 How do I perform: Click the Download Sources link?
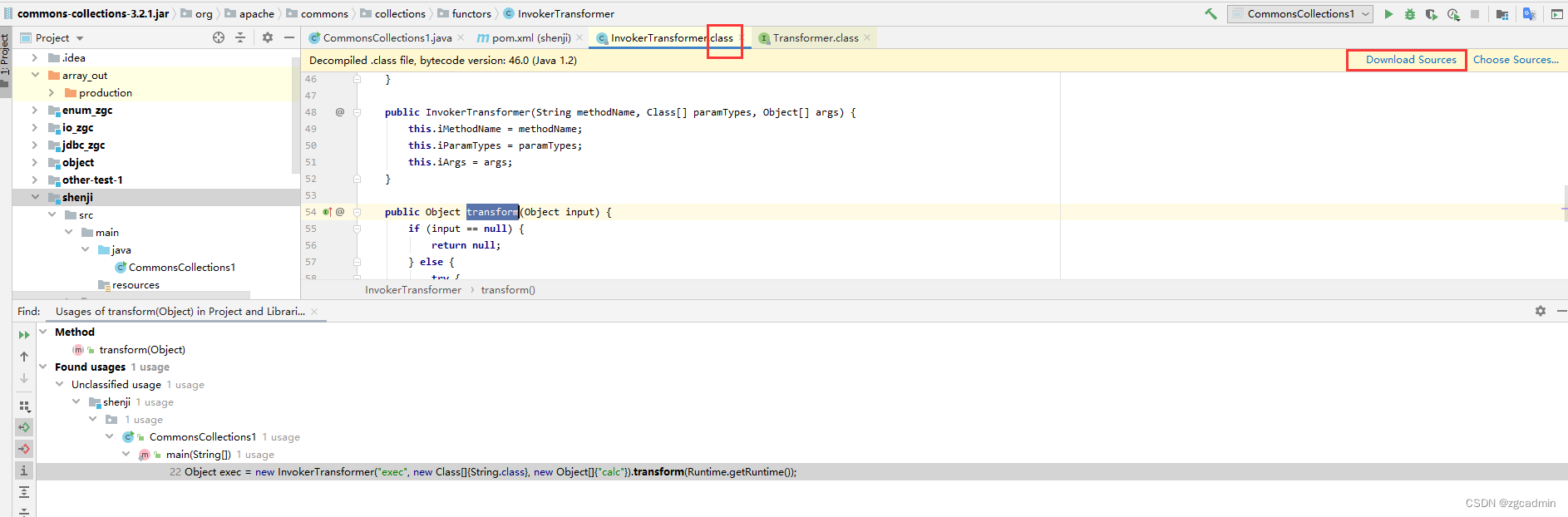(x=1411, y=60)
